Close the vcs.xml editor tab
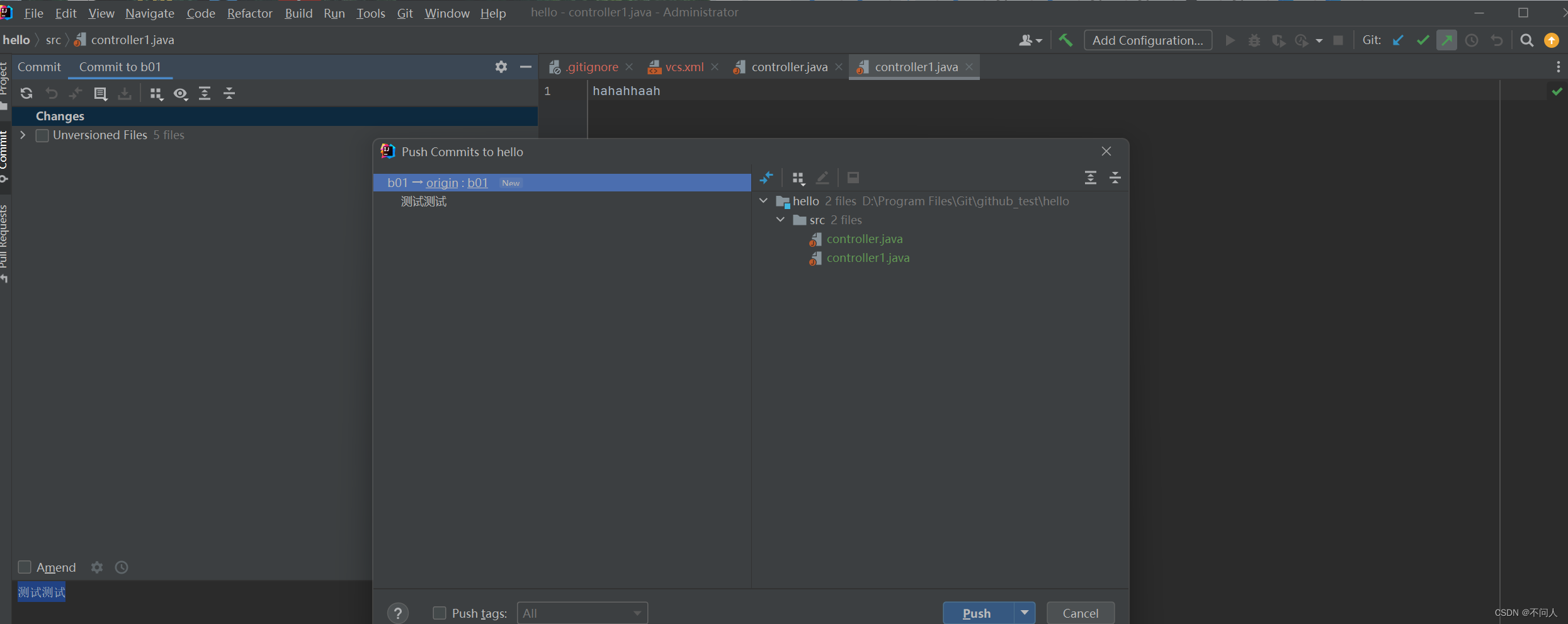Viewport: 1568px width, 624px height. coord(715,67)
